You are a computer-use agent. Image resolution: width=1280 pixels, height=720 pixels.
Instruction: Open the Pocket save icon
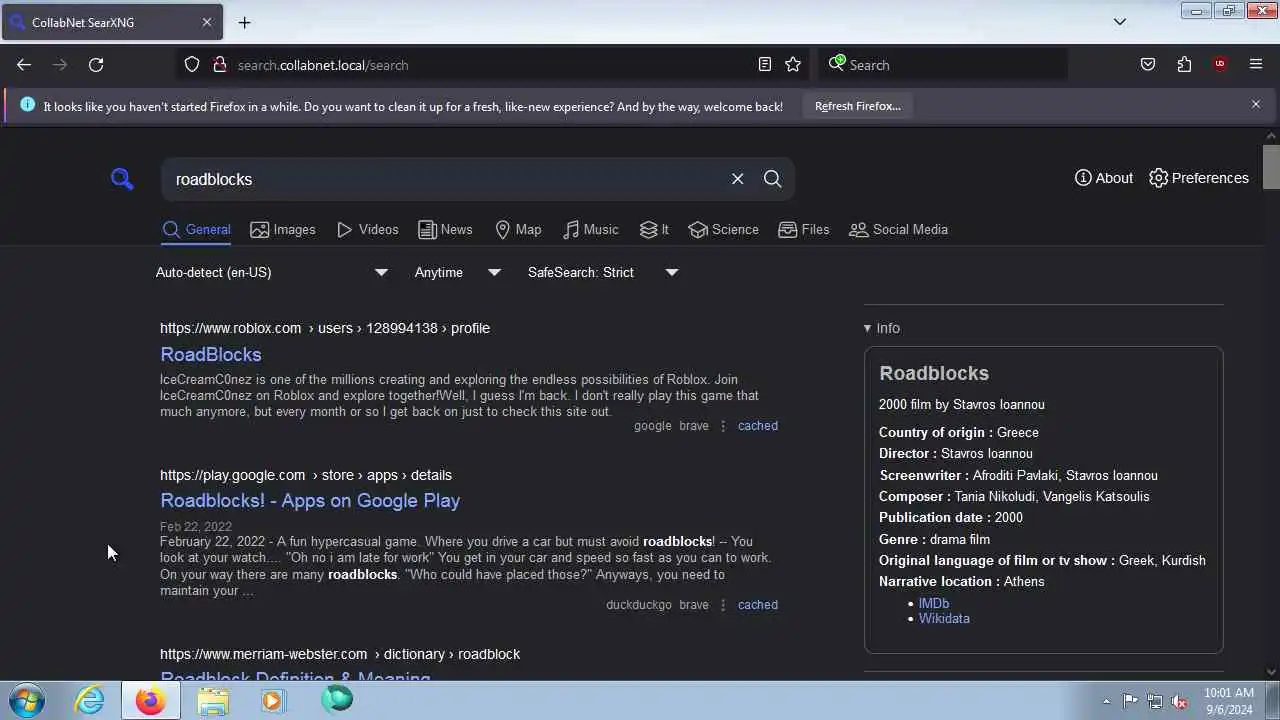pos(1148,65)
